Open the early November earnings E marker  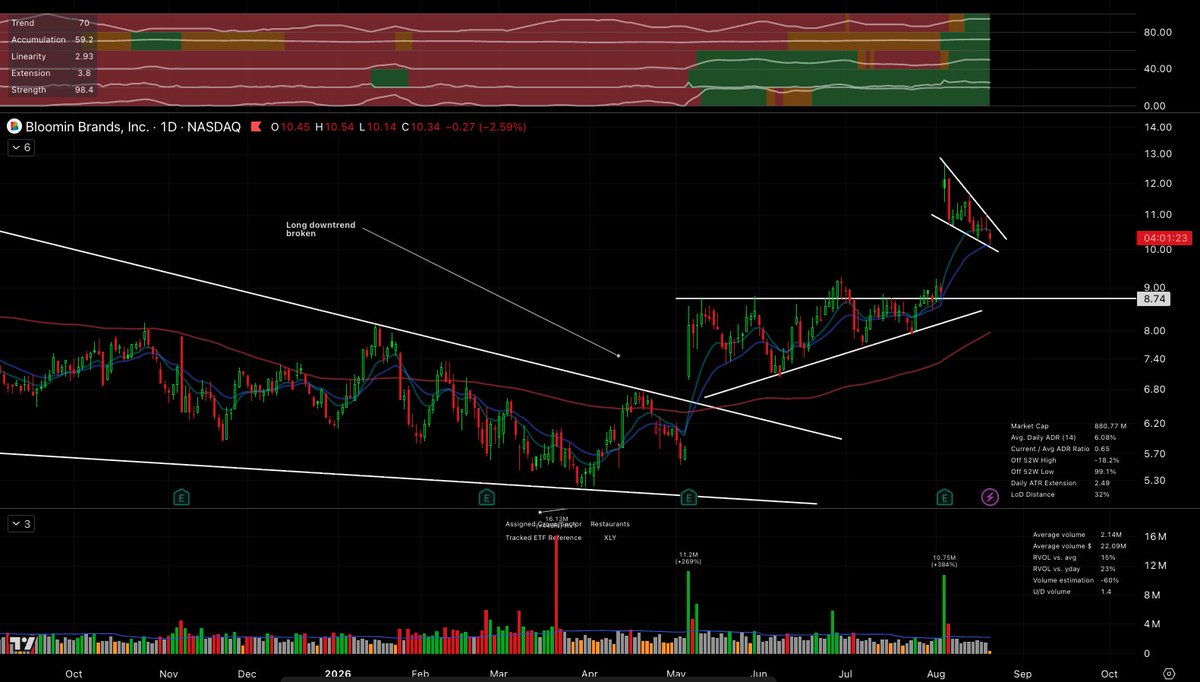[x=182, y=497]
